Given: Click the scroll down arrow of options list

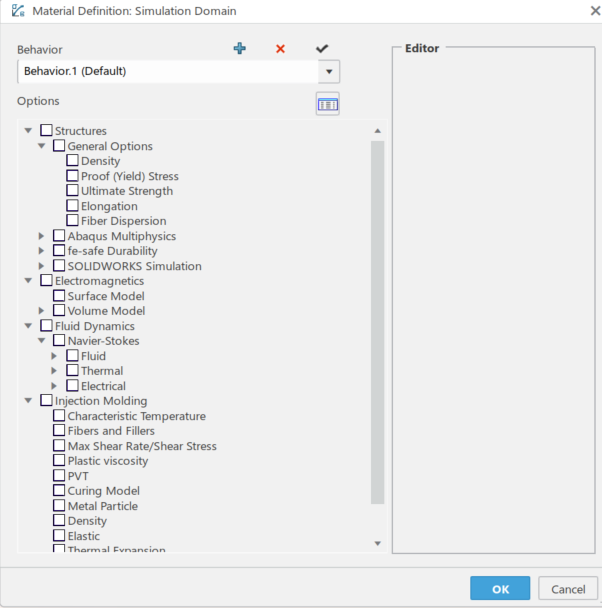Looking at the screenshot, I should pos(377,544).
